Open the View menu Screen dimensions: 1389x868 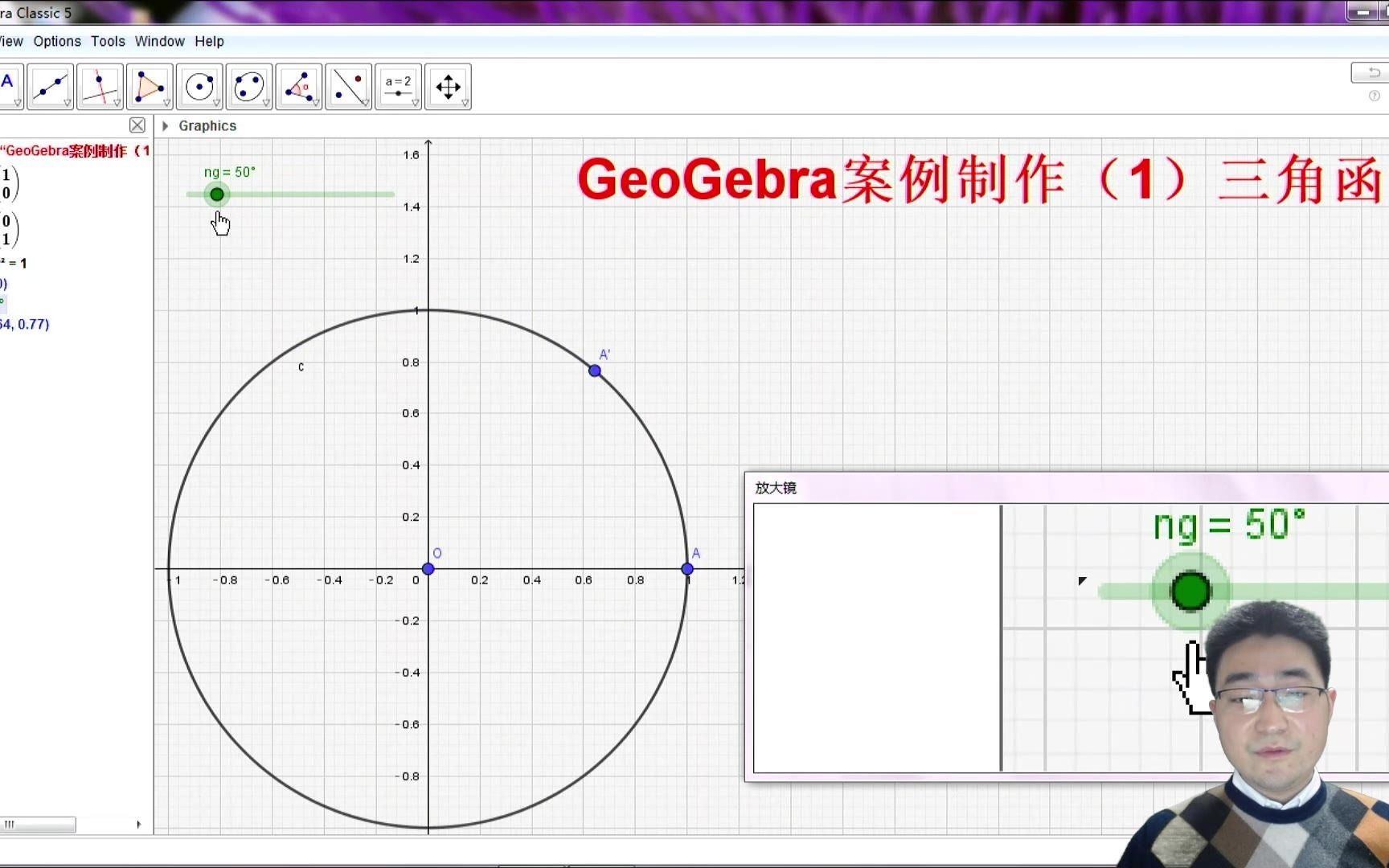tap(11, 41)
